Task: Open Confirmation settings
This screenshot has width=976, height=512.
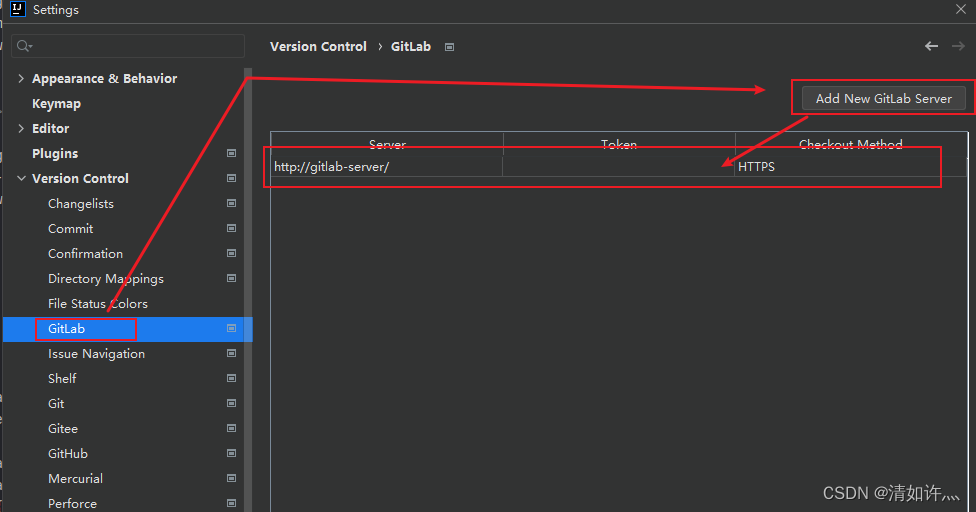Action: click(85, 253)
